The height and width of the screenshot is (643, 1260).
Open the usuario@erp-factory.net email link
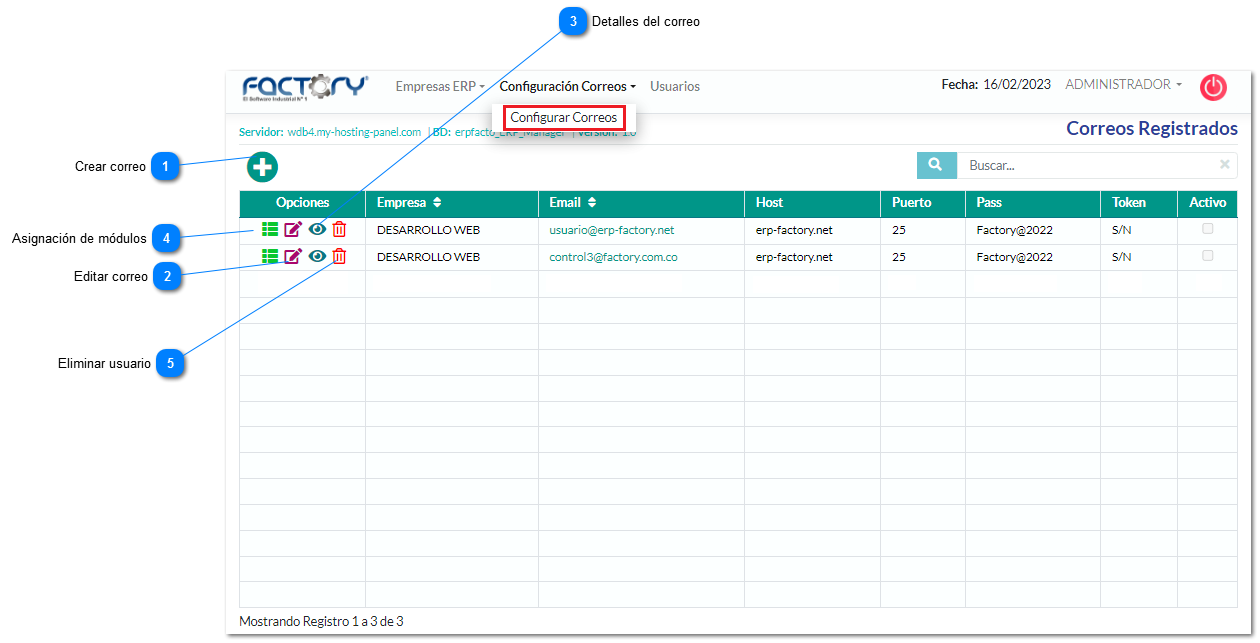(x=612, y=230)
